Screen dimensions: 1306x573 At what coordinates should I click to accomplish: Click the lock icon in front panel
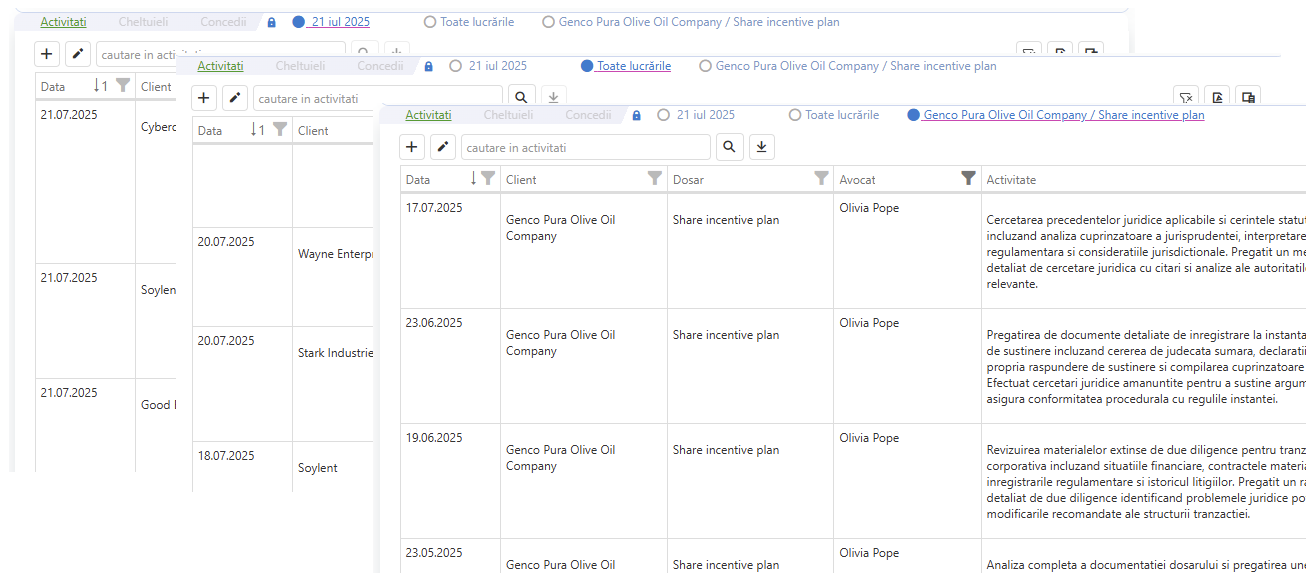pyautogui.click(x=637, y=116)
